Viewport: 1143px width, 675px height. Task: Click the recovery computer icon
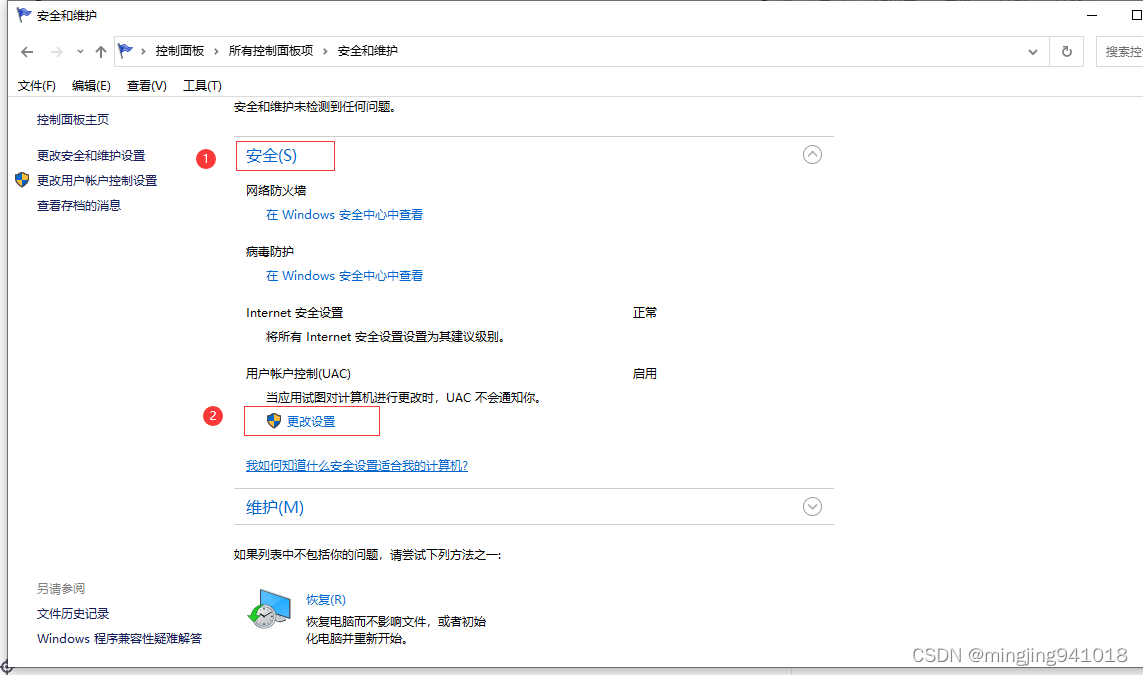270,609
